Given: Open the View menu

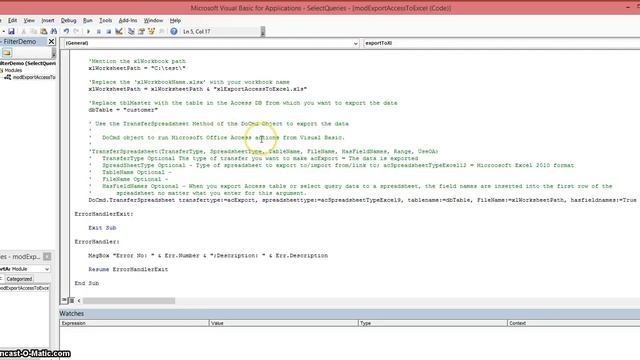Looking at the screenshot, I should tap(29, 20).
